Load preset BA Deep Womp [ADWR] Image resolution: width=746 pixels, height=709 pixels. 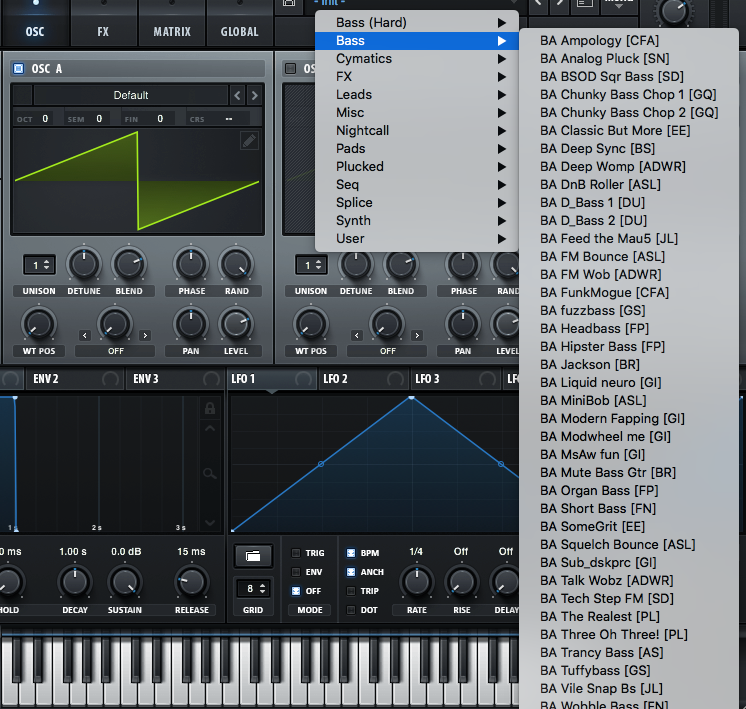tap(629, 167)
